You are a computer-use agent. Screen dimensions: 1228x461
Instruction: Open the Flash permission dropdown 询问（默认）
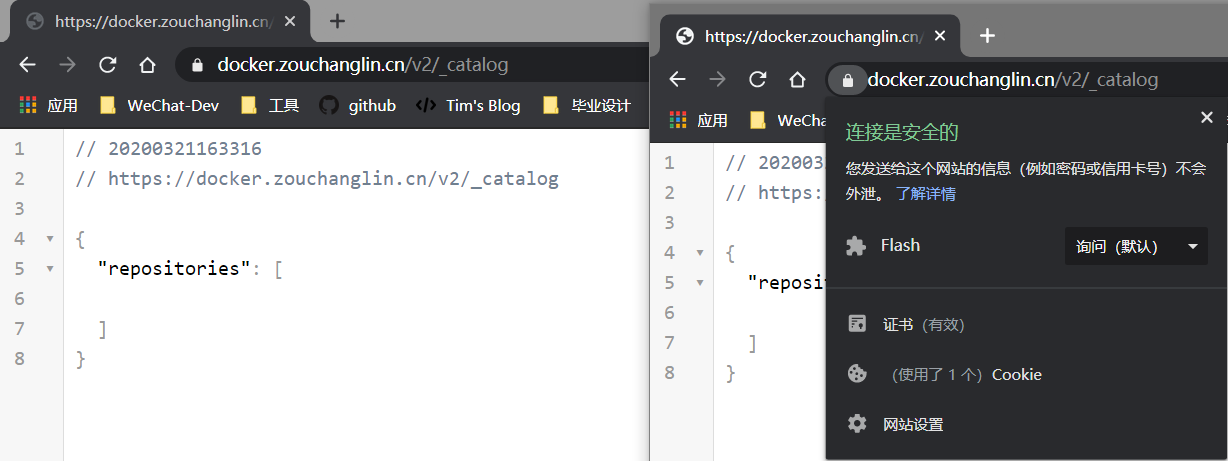pos(1136,246)
